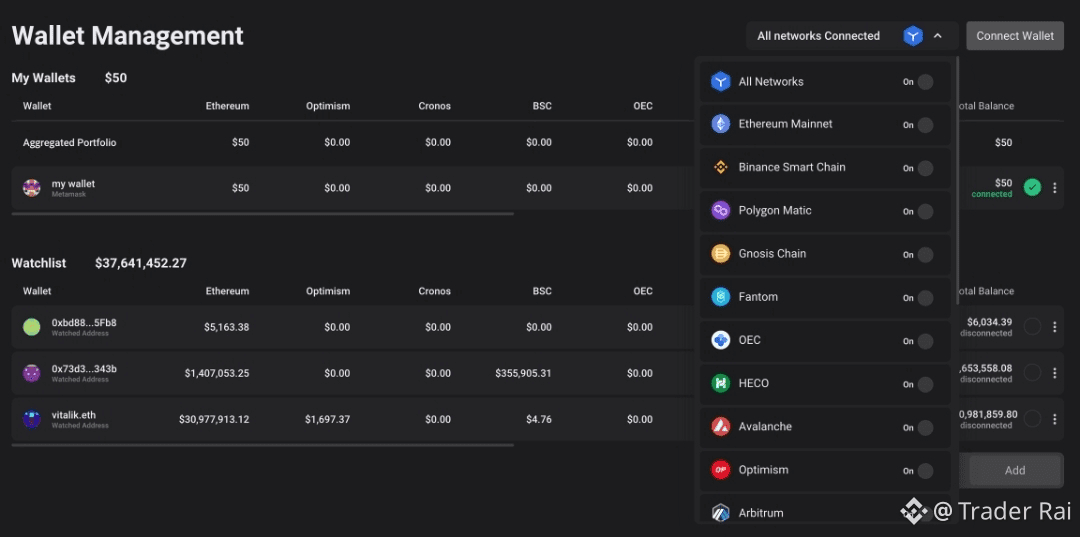Select the Ethereum Mainnet list item
The image size is (1080, 537).
click(785, 124)
